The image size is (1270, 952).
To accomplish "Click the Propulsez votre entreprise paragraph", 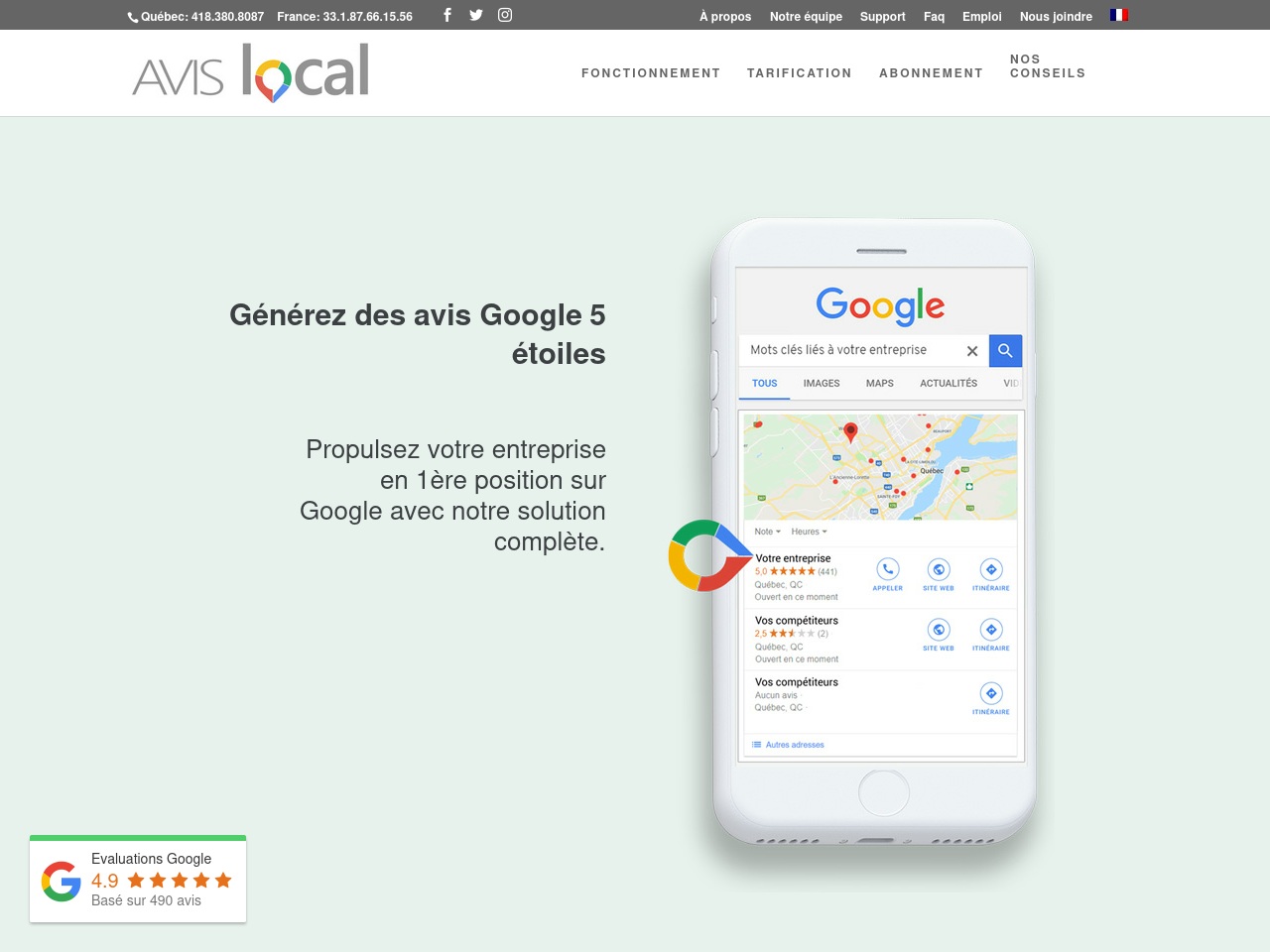I will point(452,496).
